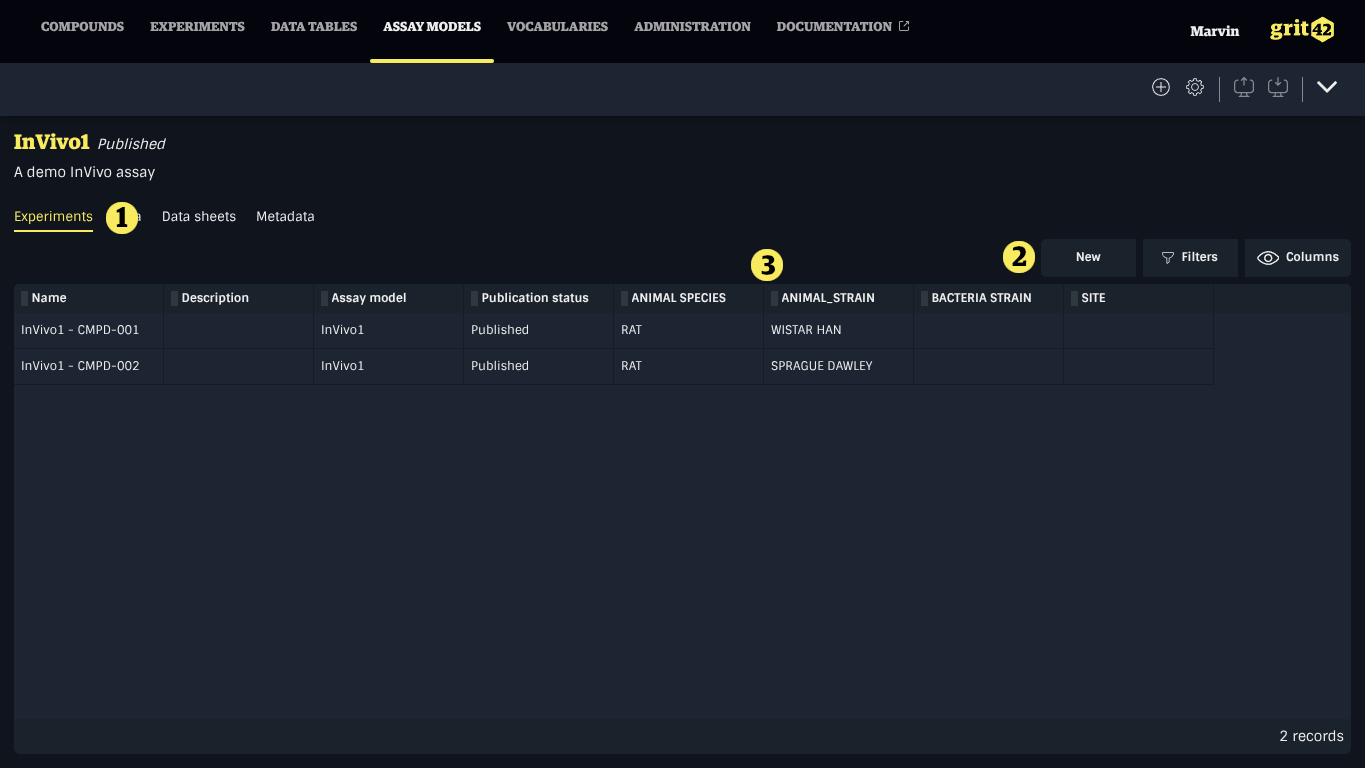Open Data Tables in top navigation
Image resolution: width=1365 pixels, height=768 pixels.
(x=314, y=27)
